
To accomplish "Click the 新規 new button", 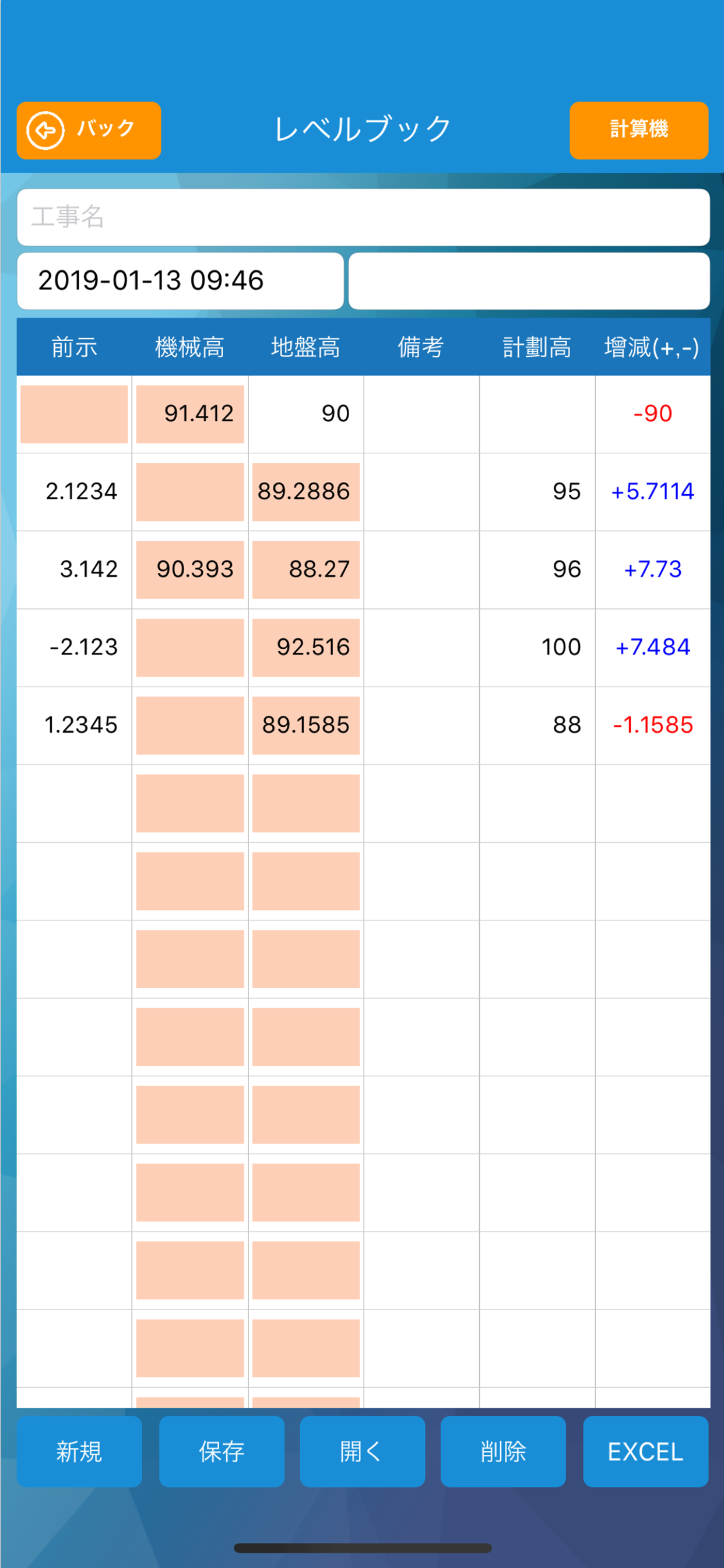I will [79, 1452].
